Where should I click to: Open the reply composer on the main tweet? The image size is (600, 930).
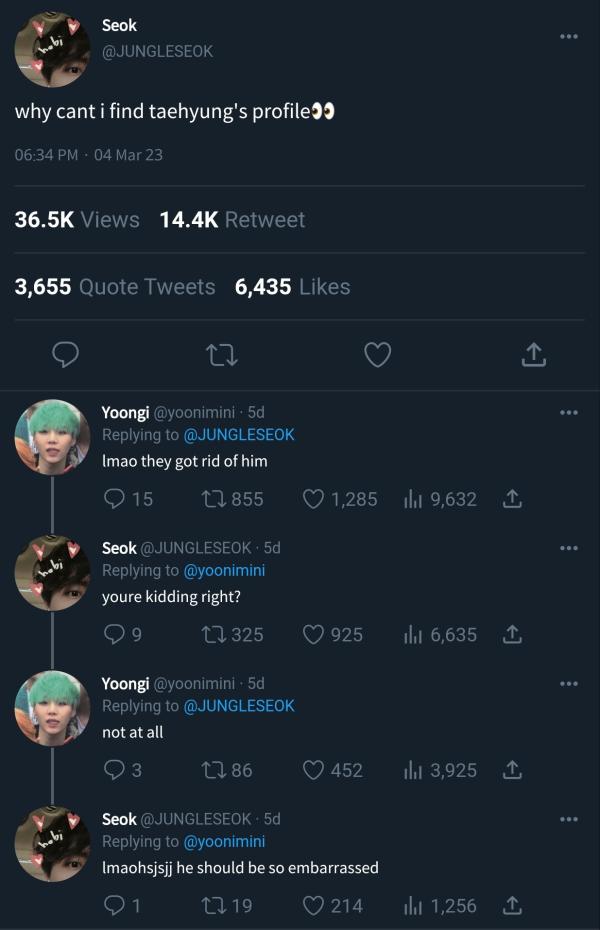pyautogui.click(x=66, y=354)
